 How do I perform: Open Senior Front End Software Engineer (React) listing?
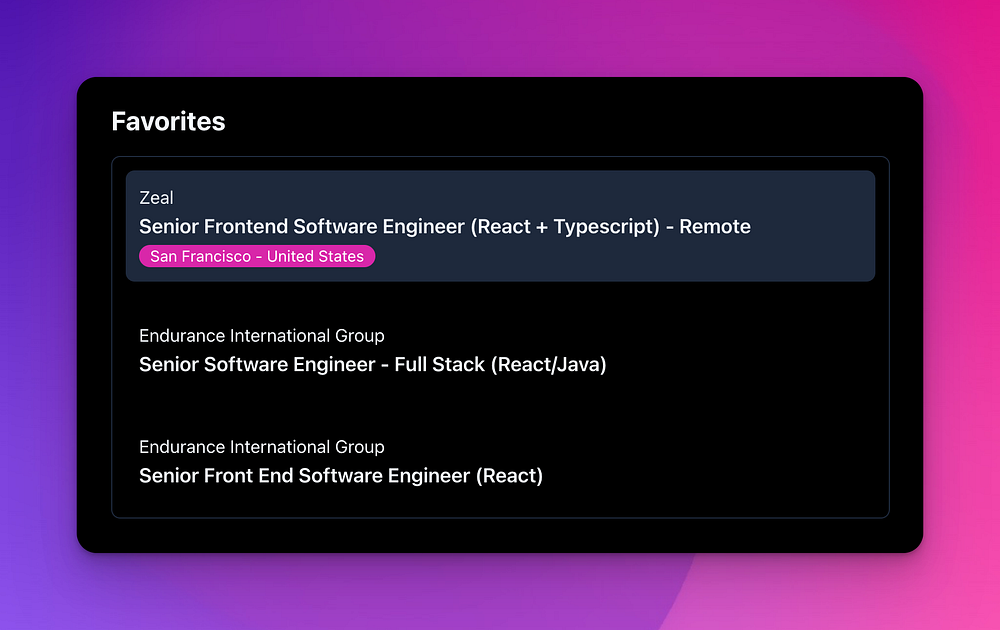pos(341,476)
